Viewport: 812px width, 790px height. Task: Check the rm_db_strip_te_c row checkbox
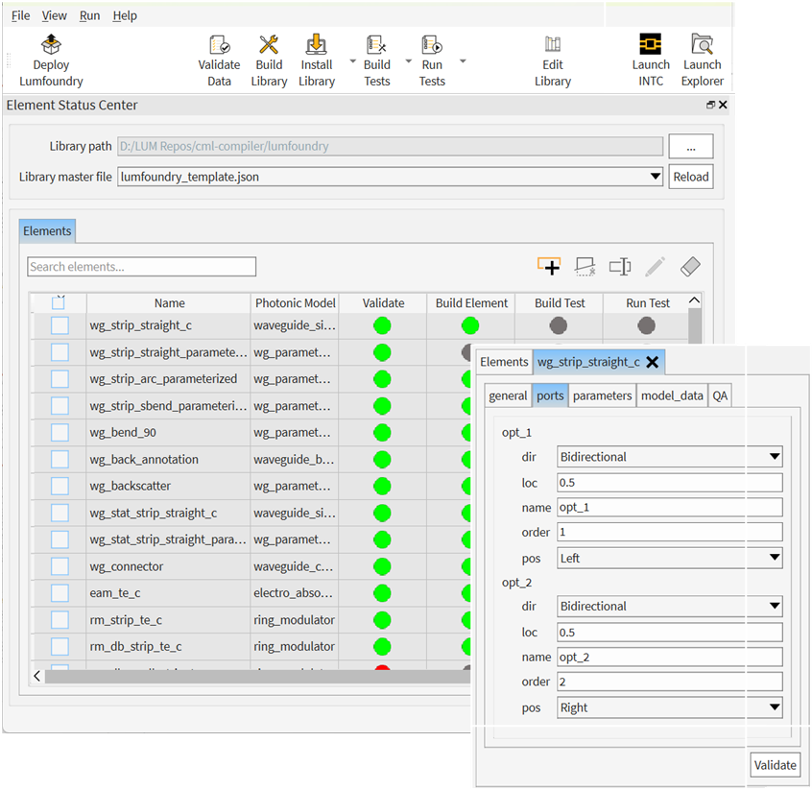pyautogui.click(x=60, y=647)
